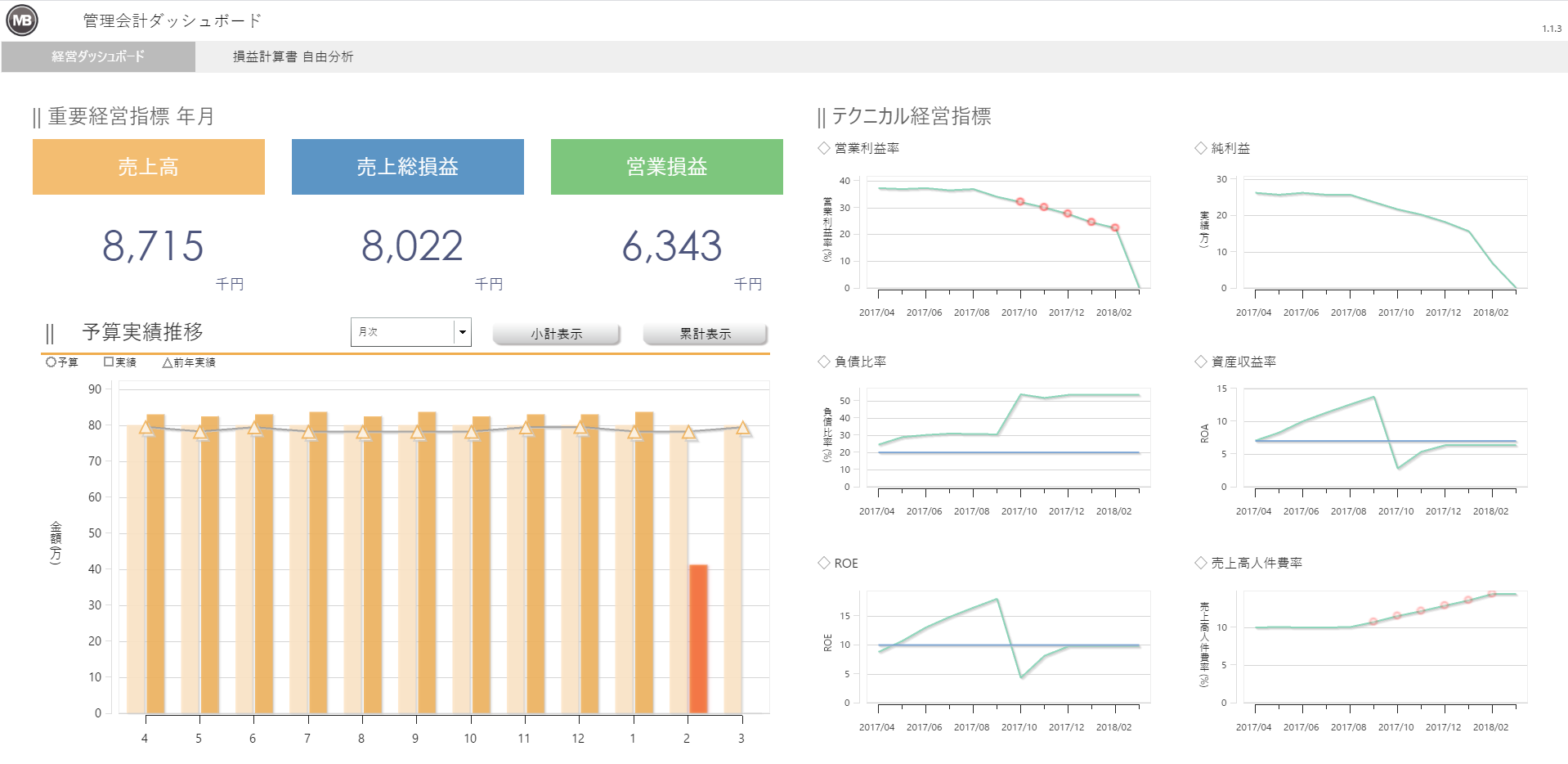Select the green 営業損益 tile

666,167
